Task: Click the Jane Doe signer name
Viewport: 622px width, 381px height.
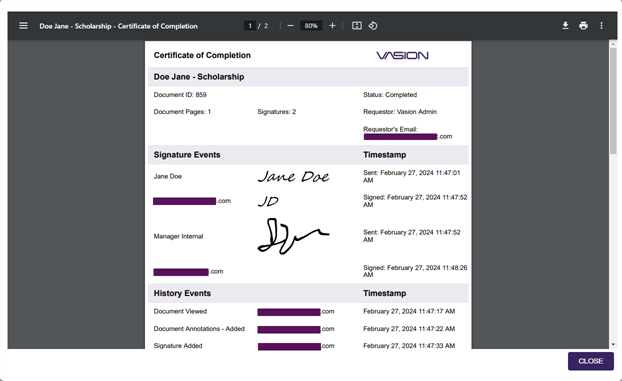Action: pos(168,177)
